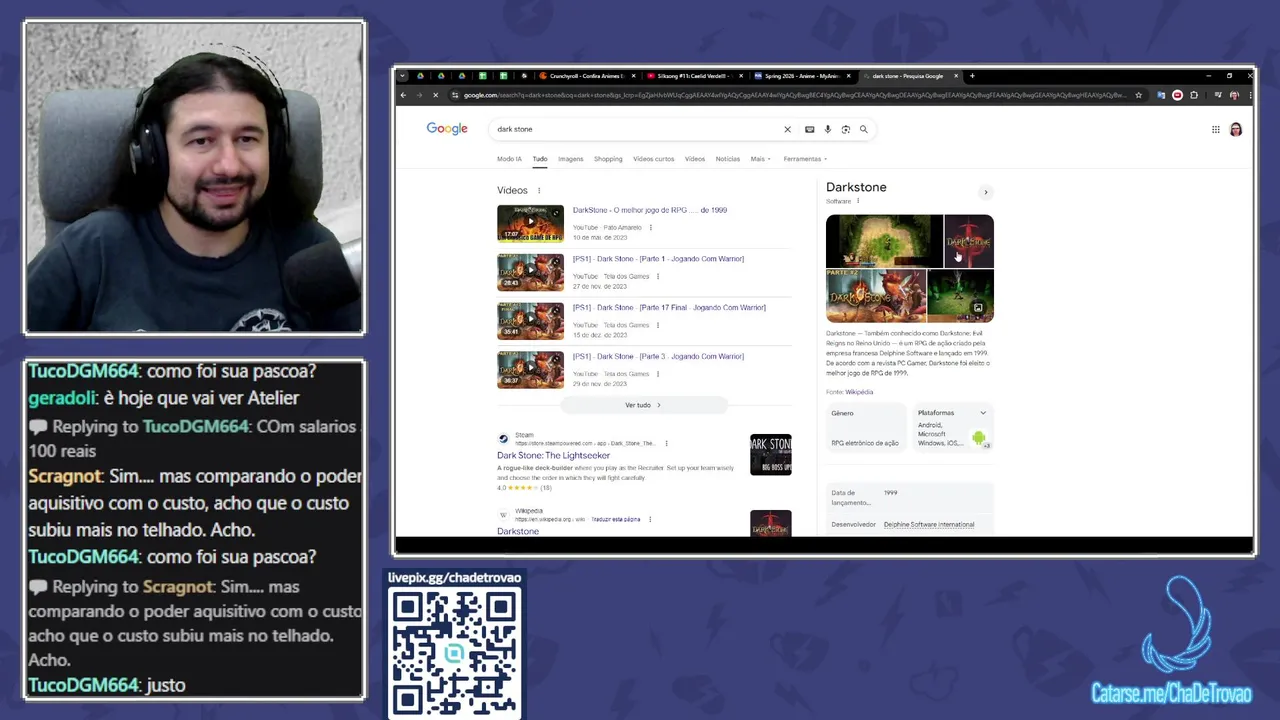Stop loading the current page
This screenshot has width=1280, height=720.
[x=435, y=95]
